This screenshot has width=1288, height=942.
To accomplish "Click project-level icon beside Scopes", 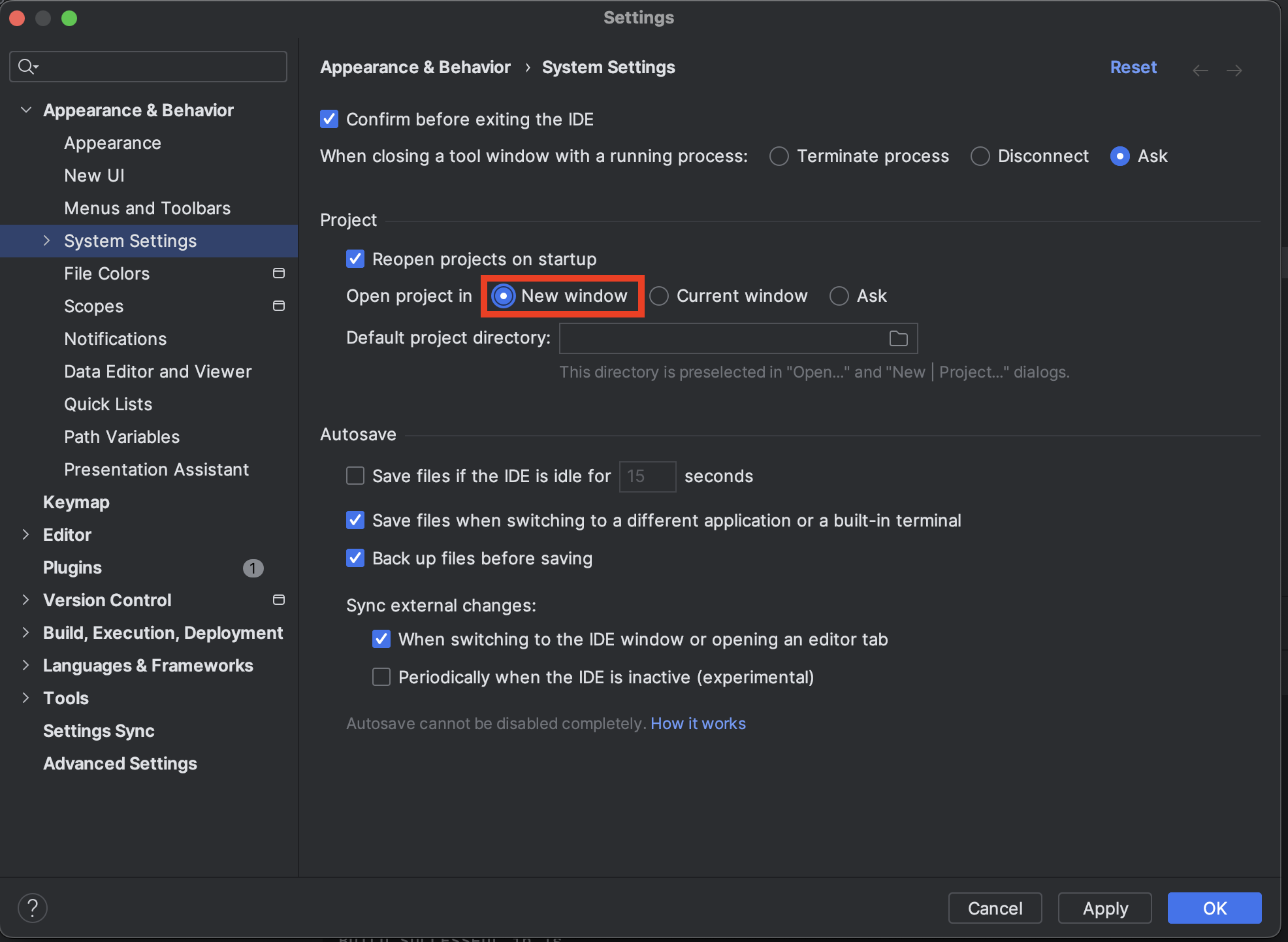I will pyautogui.click(x=279, y=306).
